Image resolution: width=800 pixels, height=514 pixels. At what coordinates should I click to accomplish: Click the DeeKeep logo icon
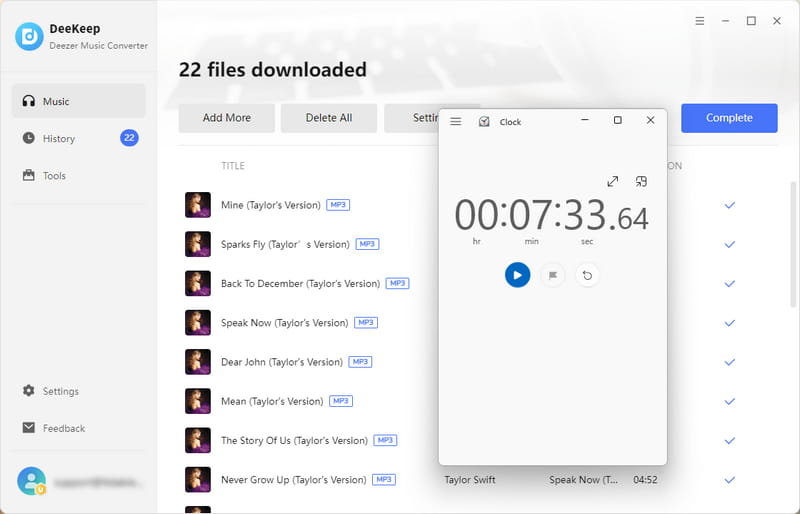coord(29,36)
